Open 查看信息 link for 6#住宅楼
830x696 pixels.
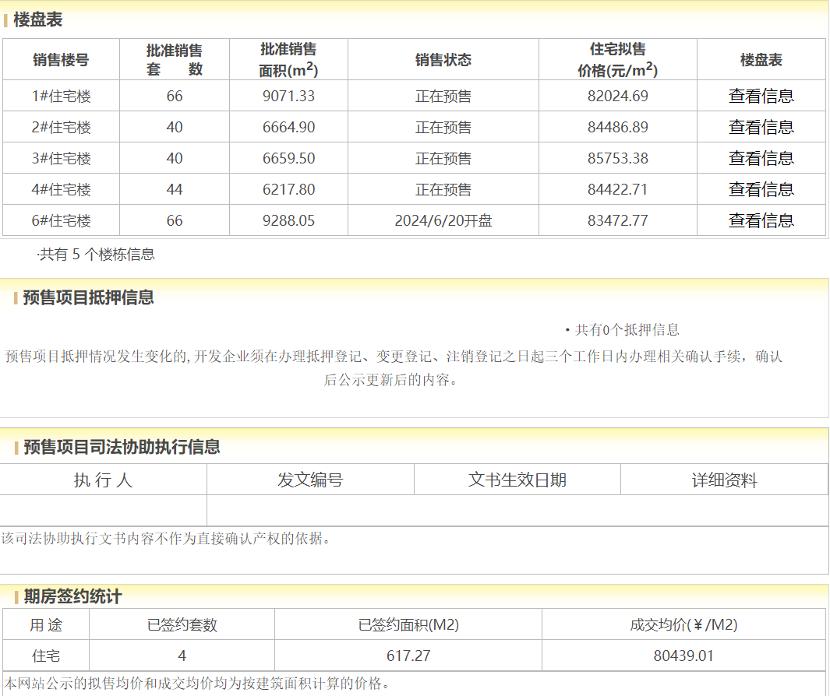pos(761,220)
